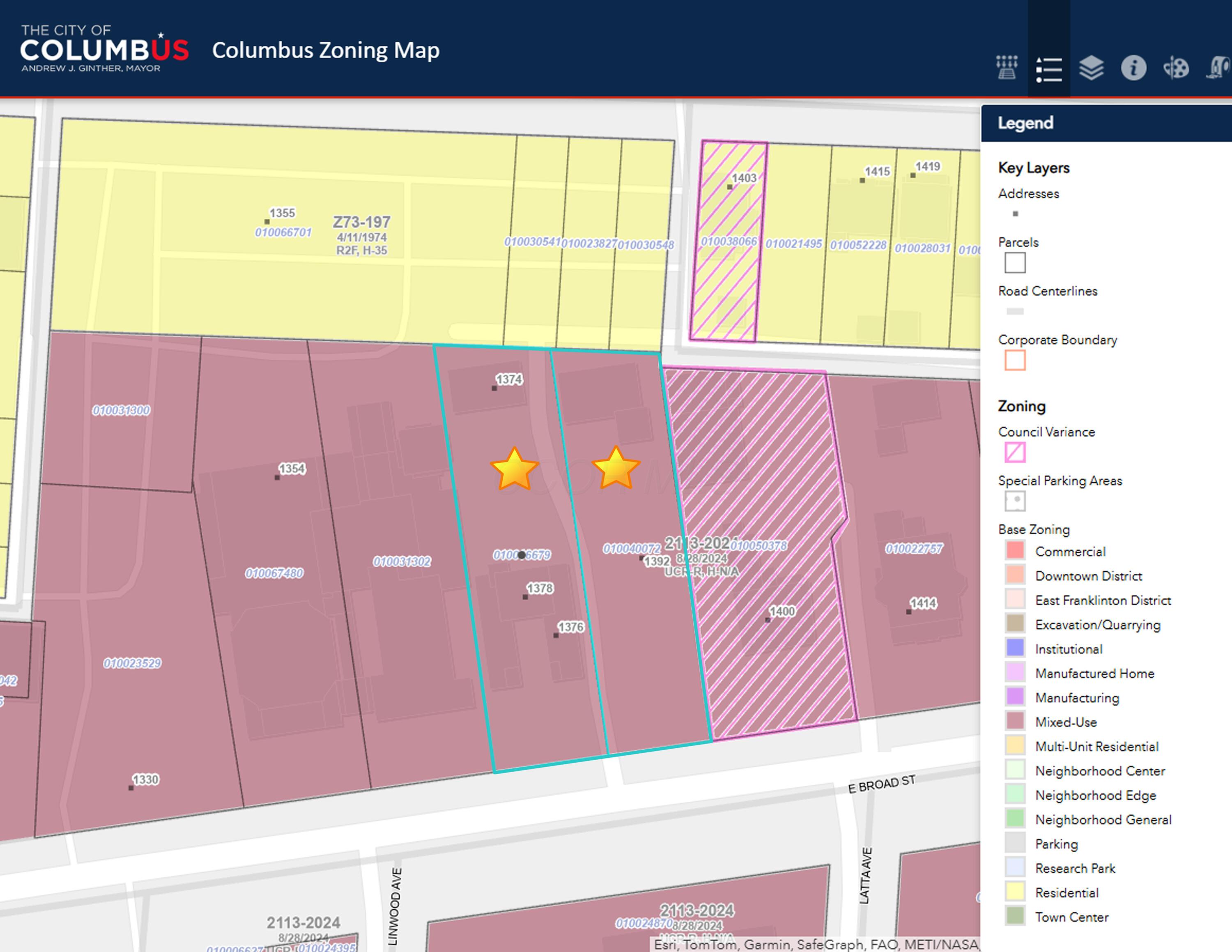The image size is (1232, 952).
Task: Click parcel ID 010038066 in hatched lot
Action: (729, 241)
